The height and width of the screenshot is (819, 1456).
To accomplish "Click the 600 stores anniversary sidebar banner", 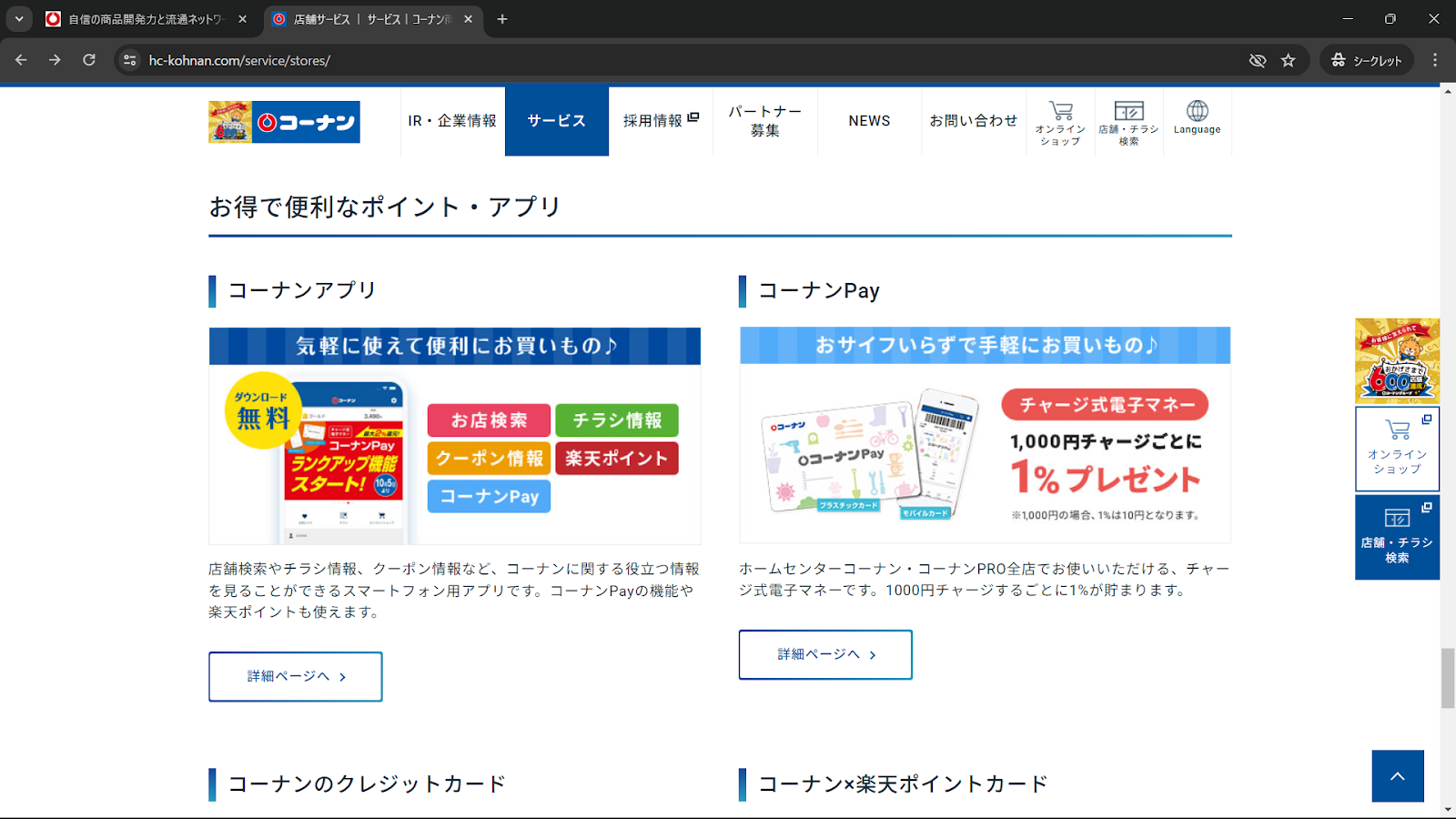I will 1397,360.
